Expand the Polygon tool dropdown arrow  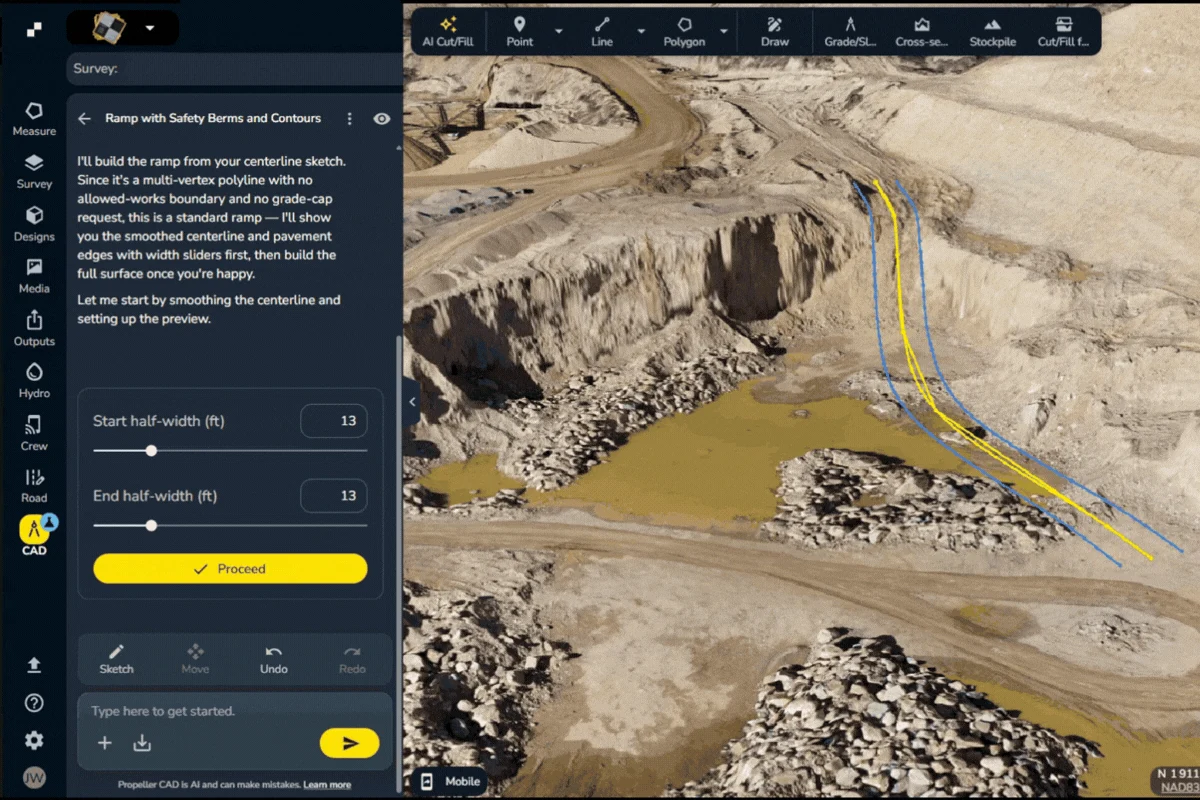click(723, 31)
